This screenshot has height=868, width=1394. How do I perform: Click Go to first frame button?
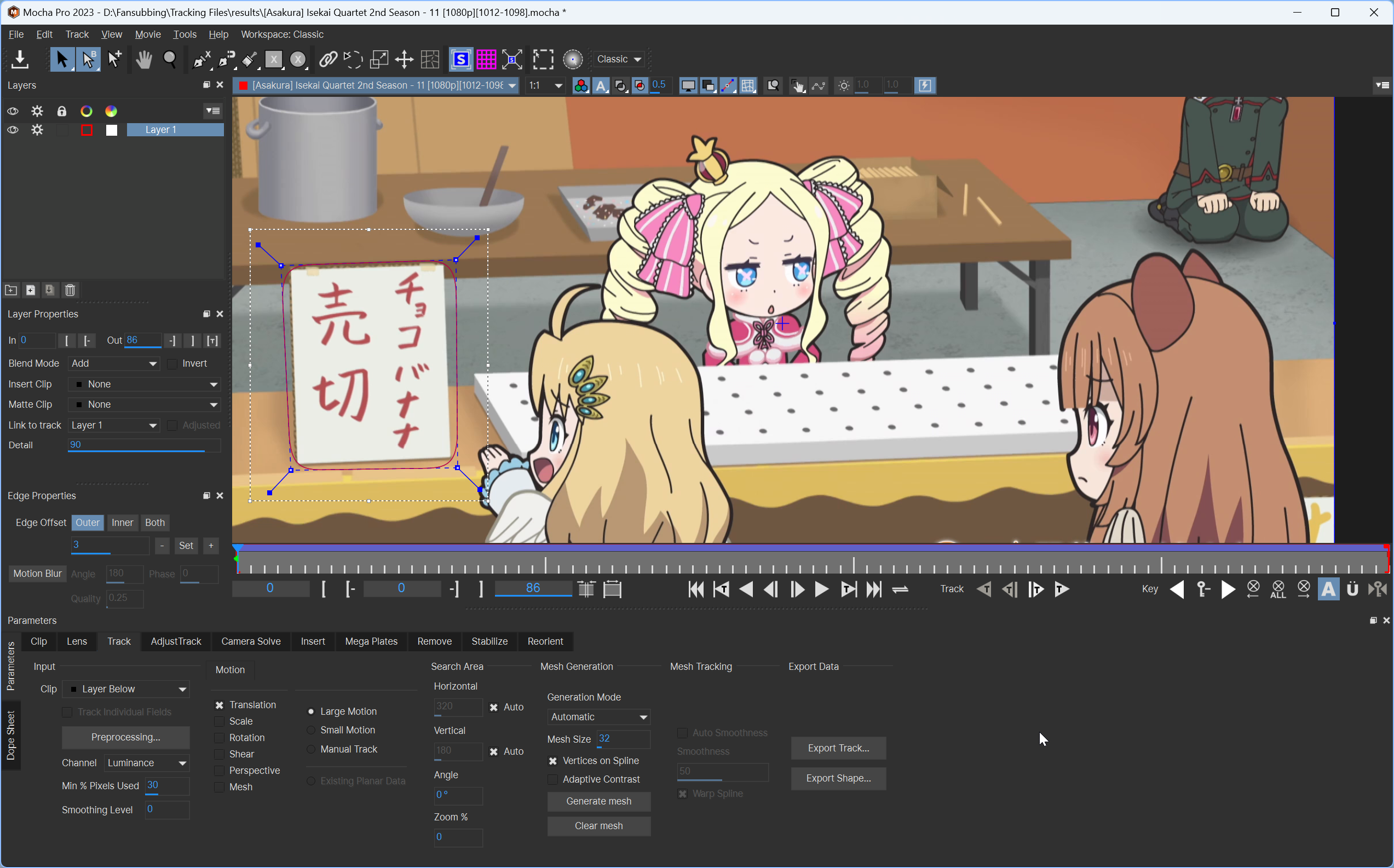(x=696, y=589)
